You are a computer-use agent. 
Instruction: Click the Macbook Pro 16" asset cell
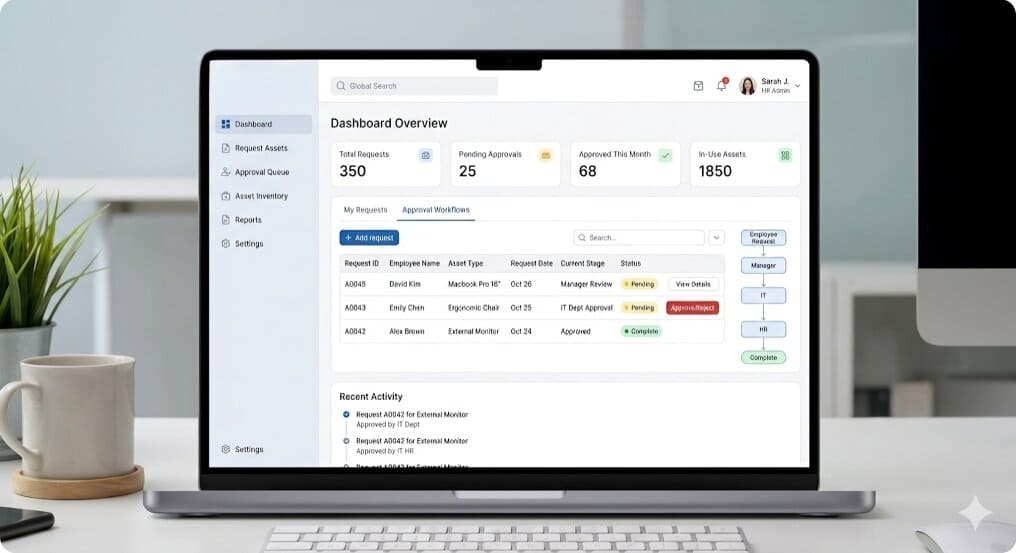click(x=474, y=284)
